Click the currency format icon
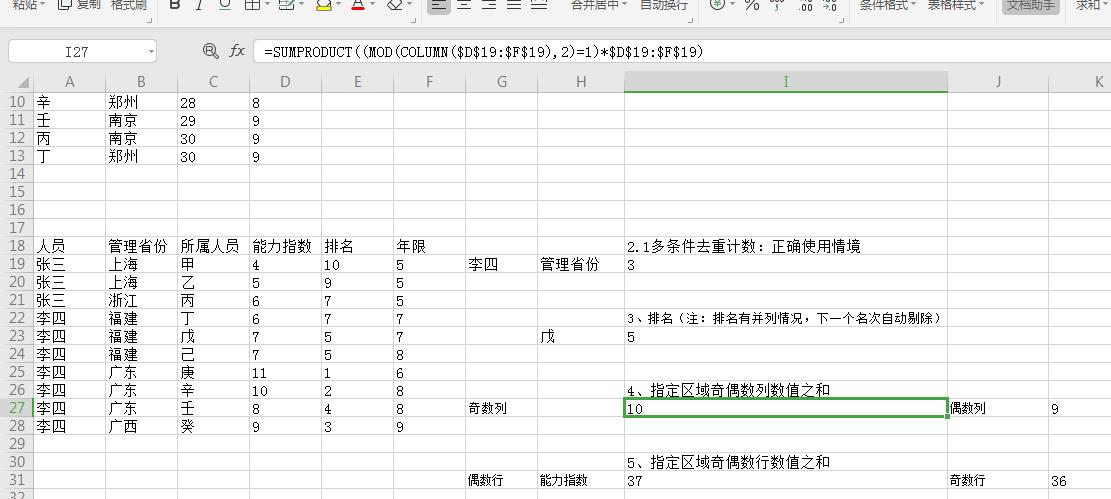This screenshot has height=499, width=1111. point(718,4)
